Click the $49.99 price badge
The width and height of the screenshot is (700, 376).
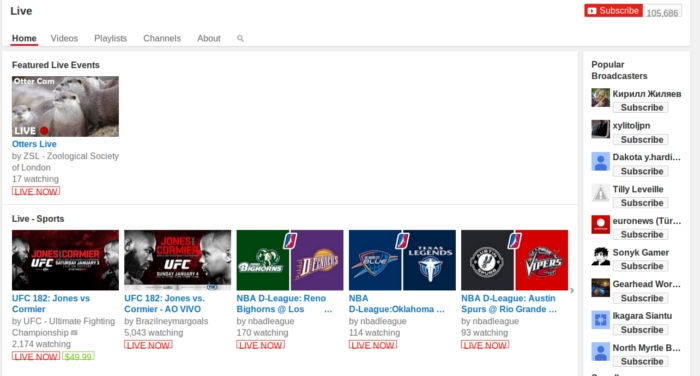click(x=78, y=356)
